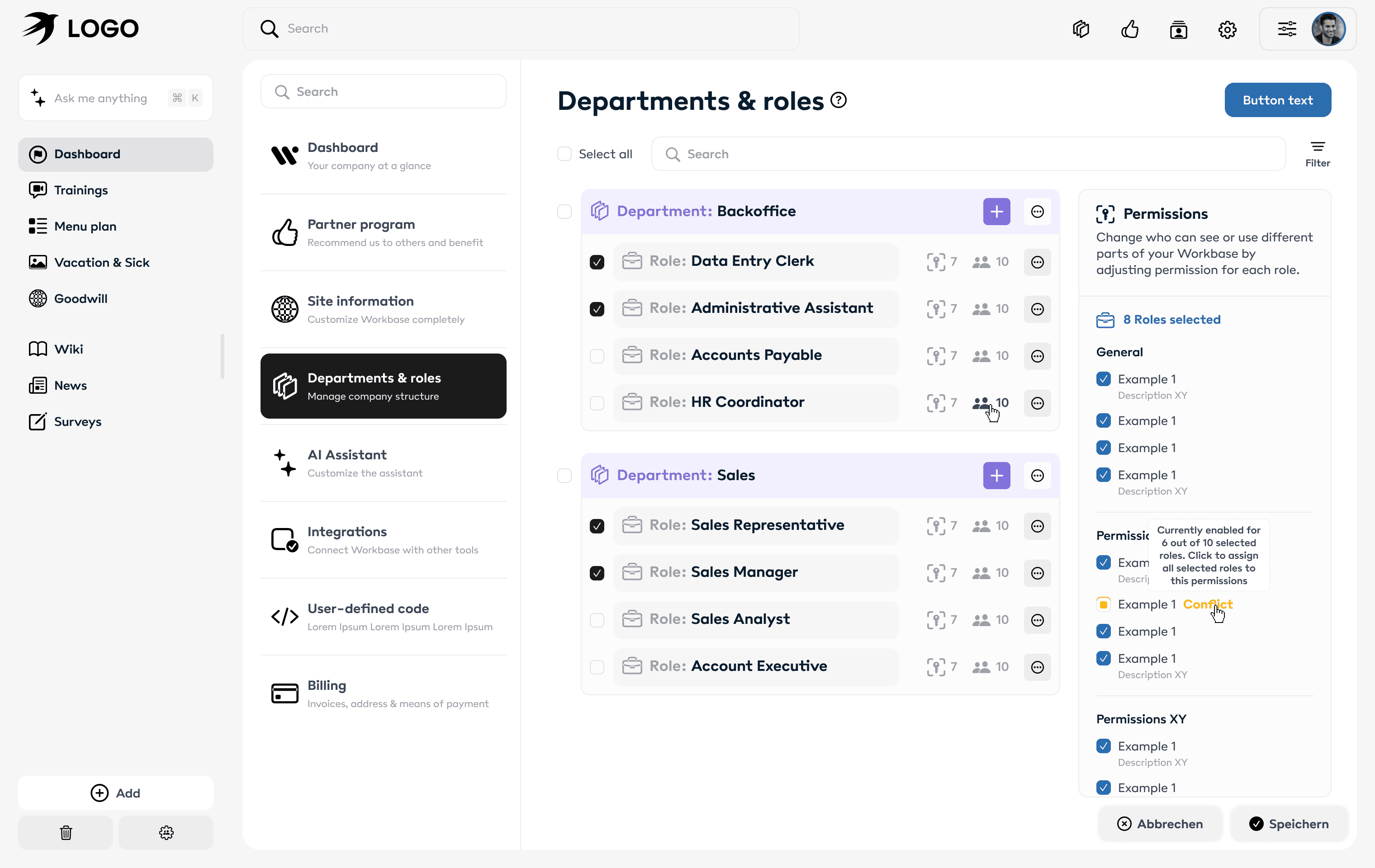The image size is (1375, 868).
Task: Click help icon beside Departments & roles title
Action: 838,100
